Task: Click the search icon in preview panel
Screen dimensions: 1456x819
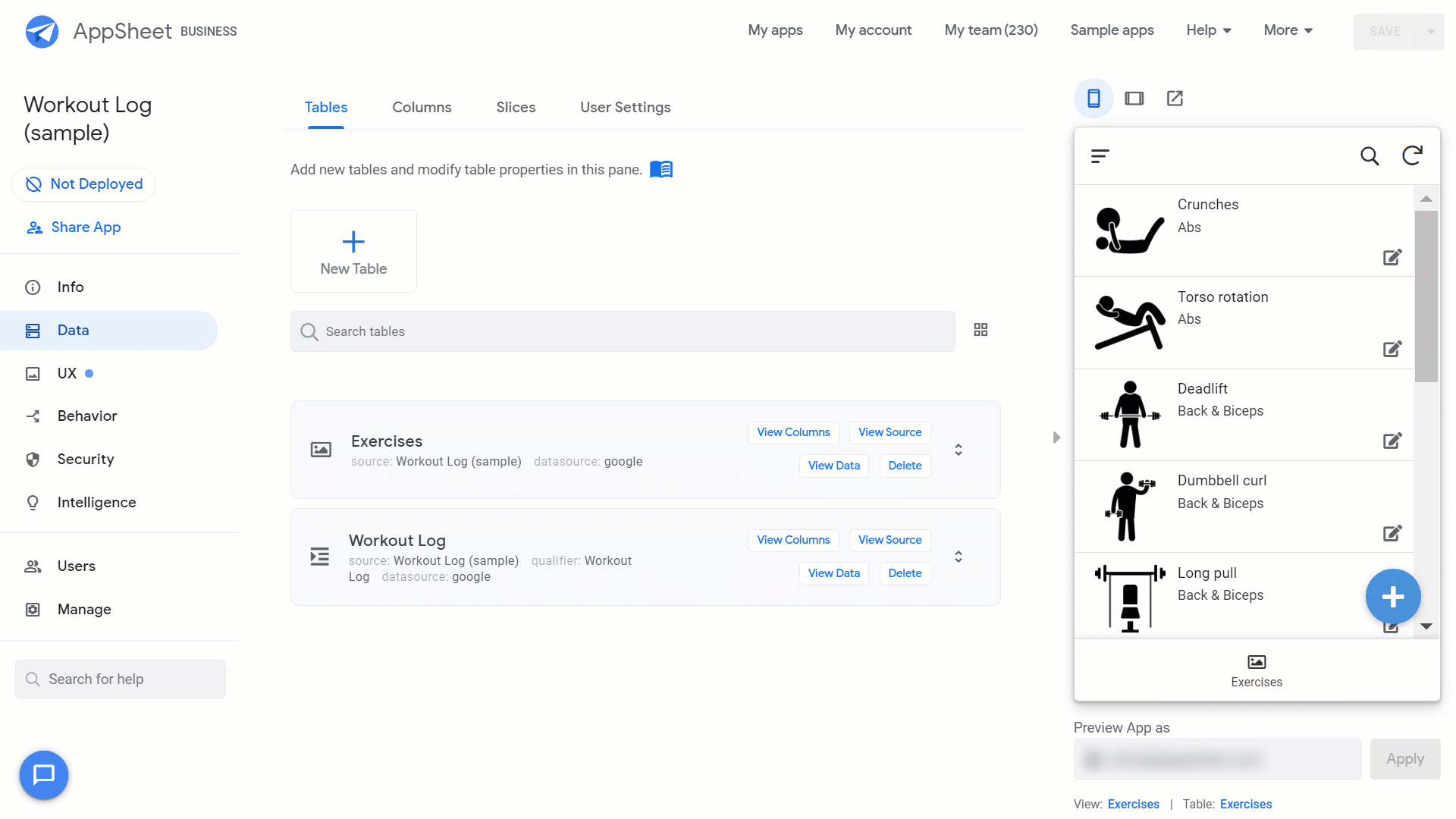Action: (1369, 155)
